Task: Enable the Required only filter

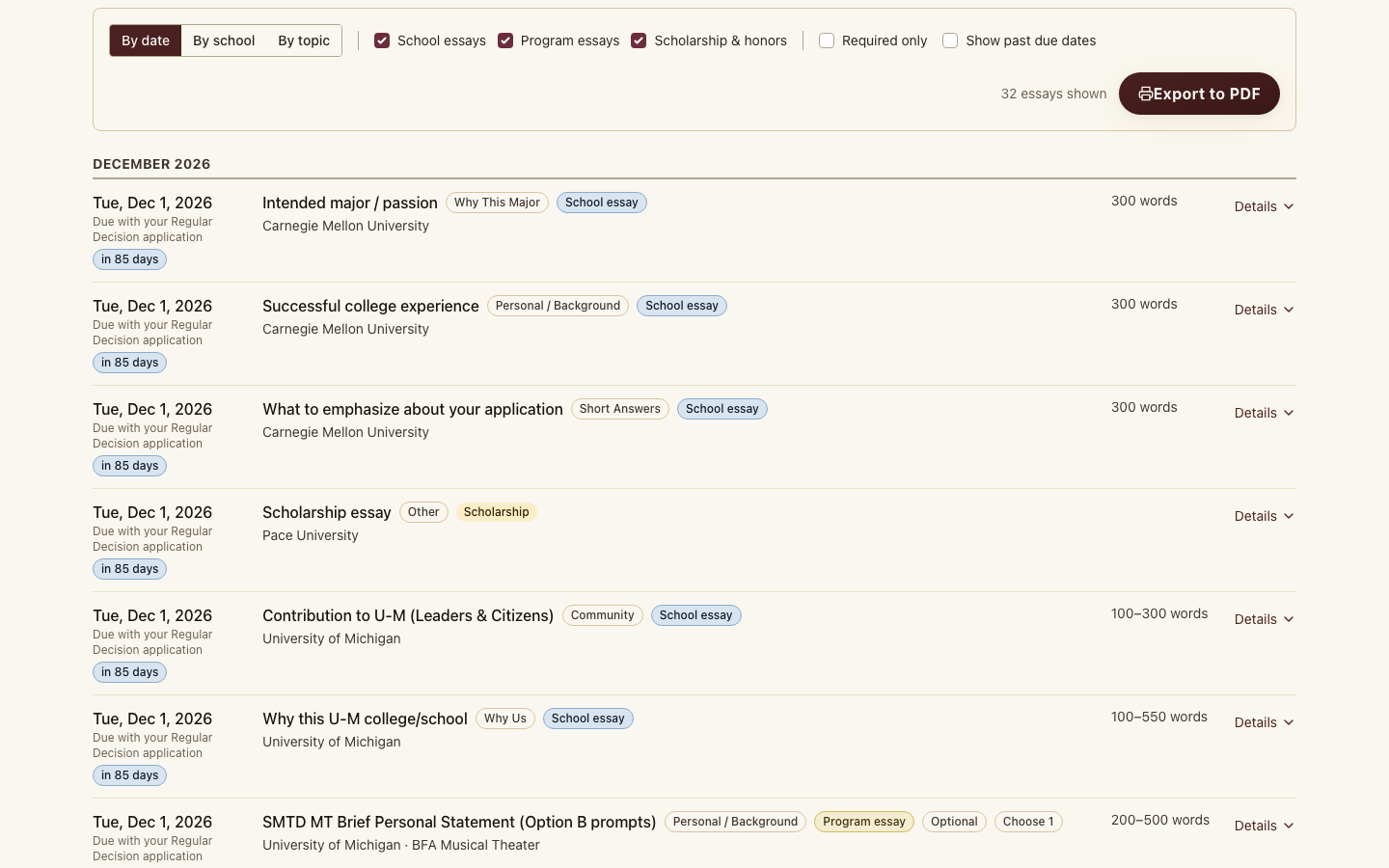Action: (x=827, y=41)
